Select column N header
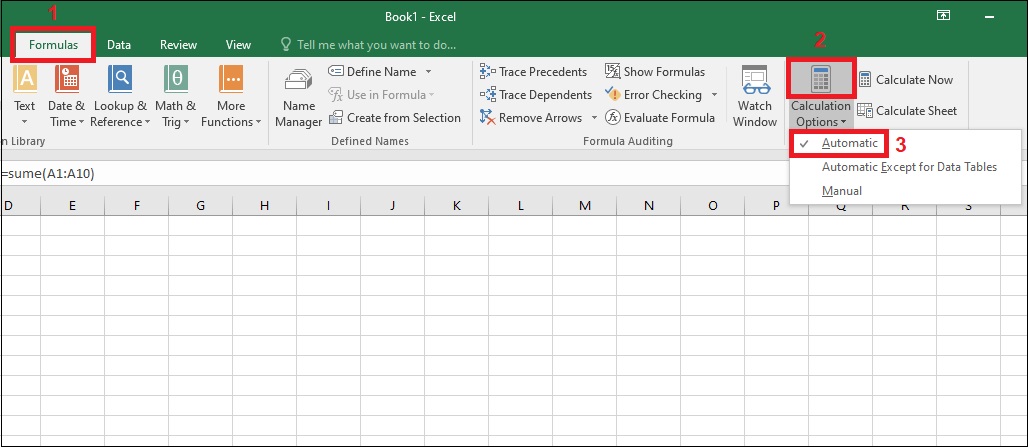 [648, 206]
